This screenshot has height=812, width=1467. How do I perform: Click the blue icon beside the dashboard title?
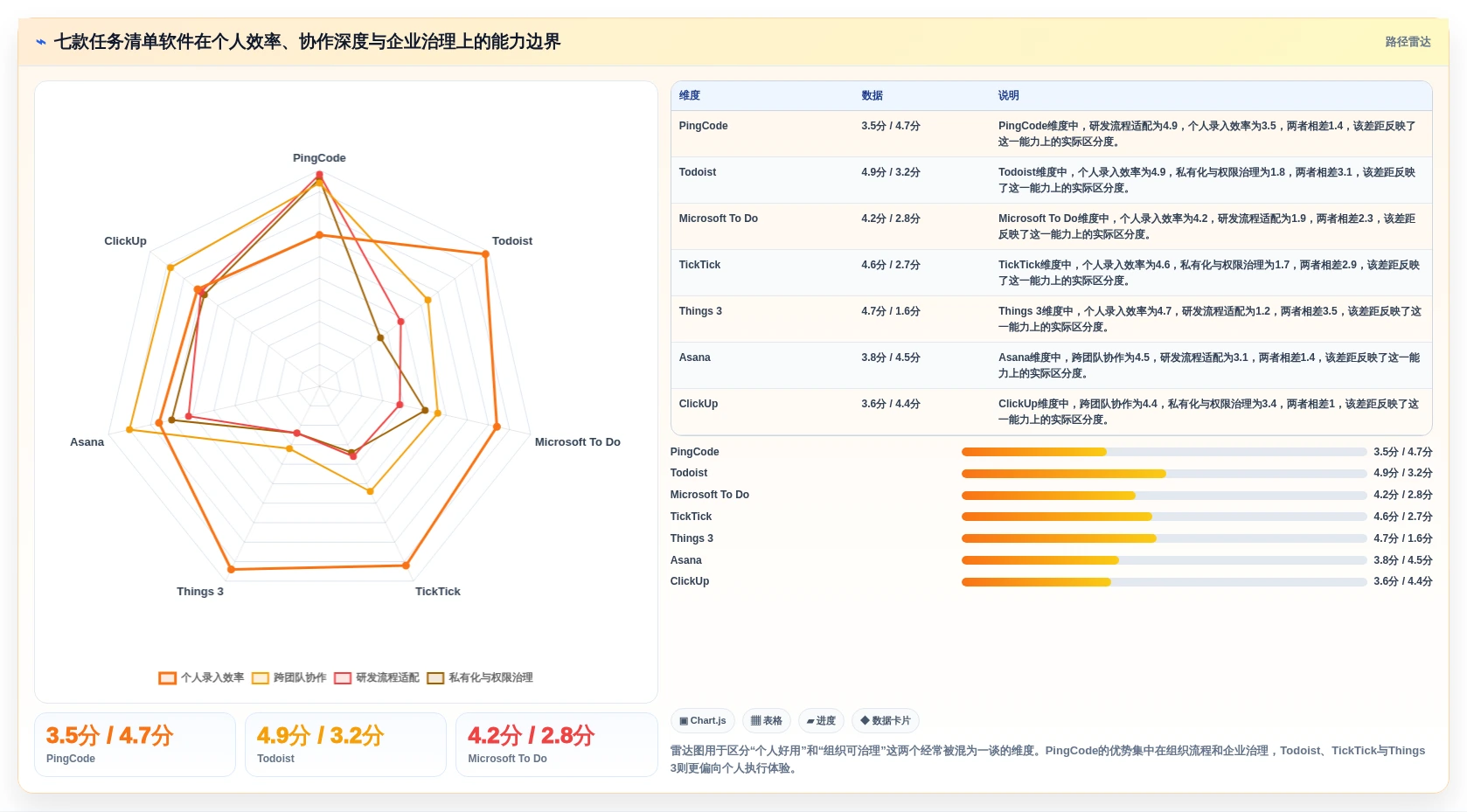tap(40, 42)
